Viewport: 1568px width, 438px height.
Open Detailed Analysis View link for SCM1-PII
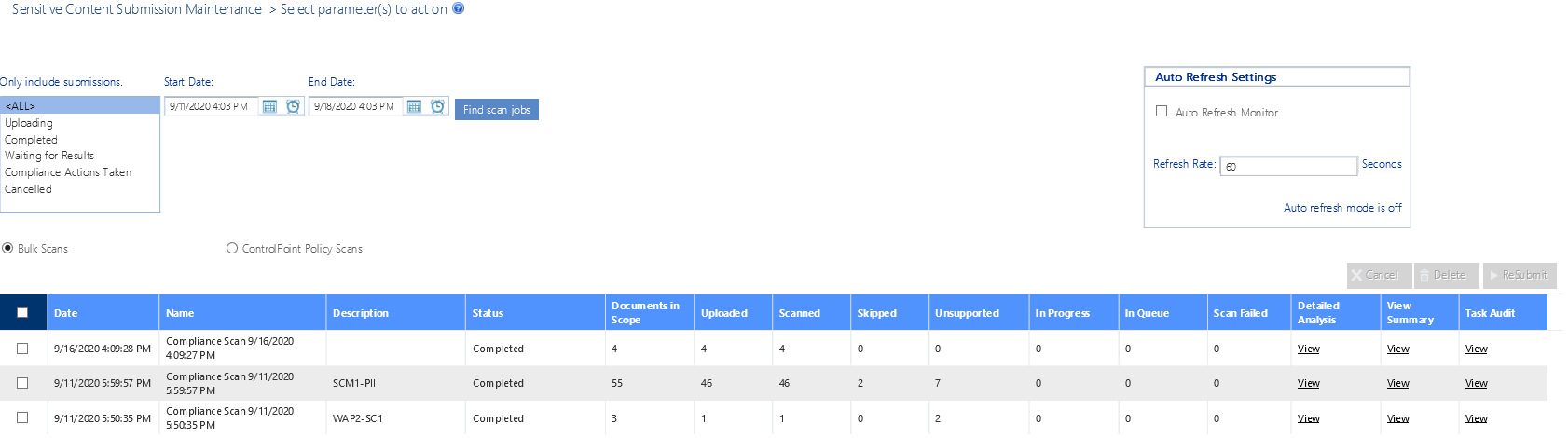click(x=1308, y=383)
